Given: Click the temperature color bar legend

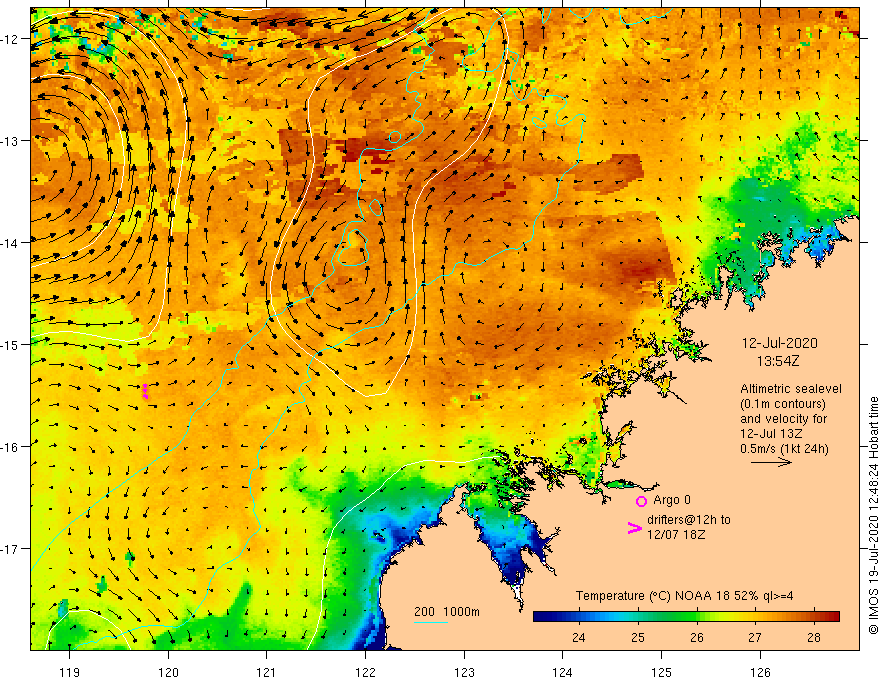Looking at the screenshot, I should (x=686, y=616).
